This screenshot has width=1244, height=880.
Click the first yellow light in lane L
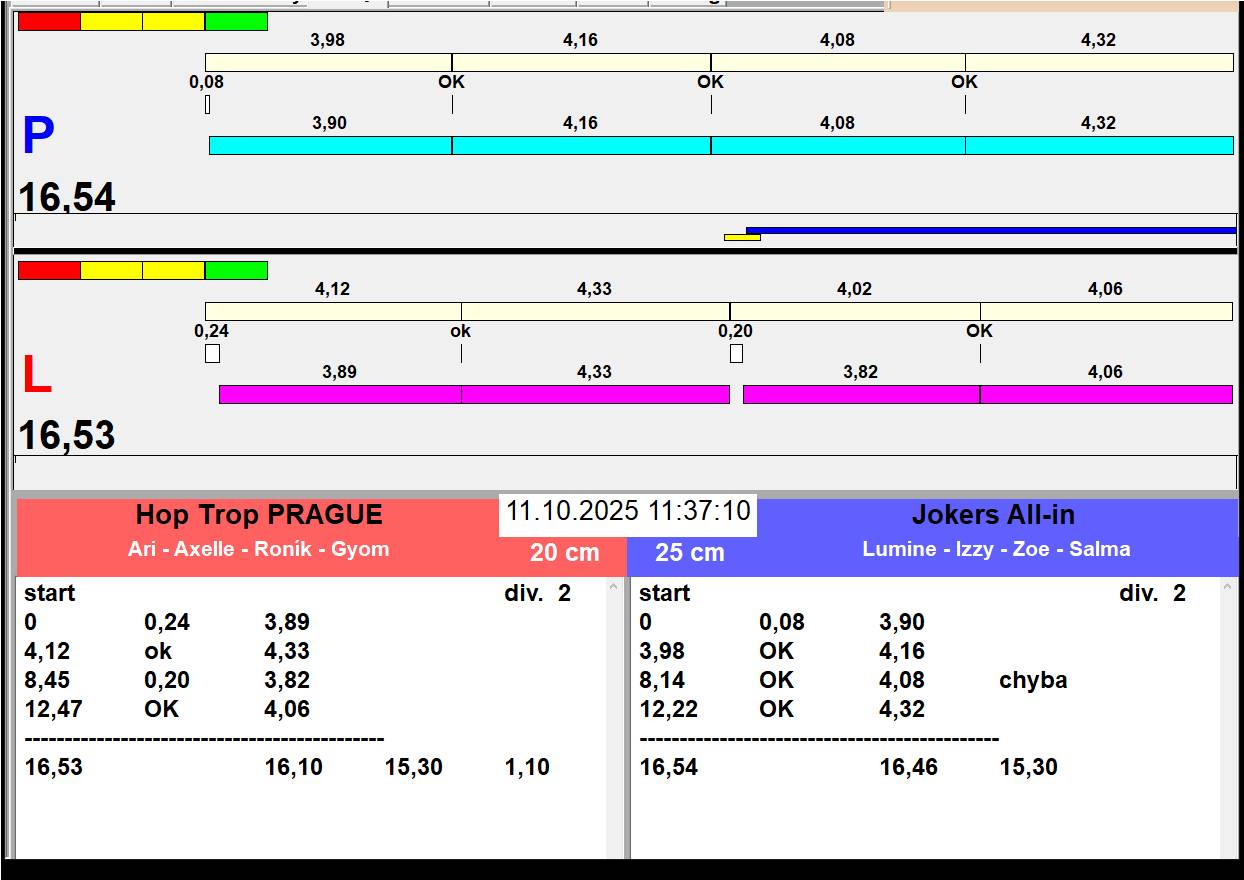111,270
